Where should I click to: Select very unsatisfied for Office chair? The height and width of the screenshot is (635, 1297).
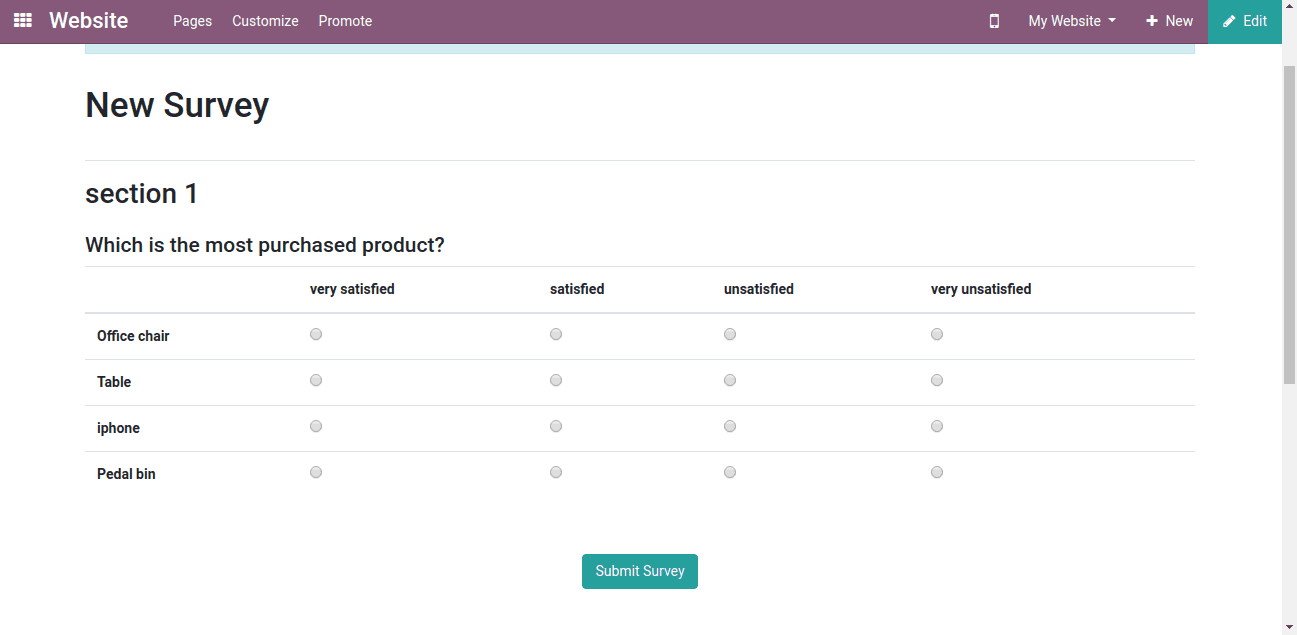coord(937,334)
